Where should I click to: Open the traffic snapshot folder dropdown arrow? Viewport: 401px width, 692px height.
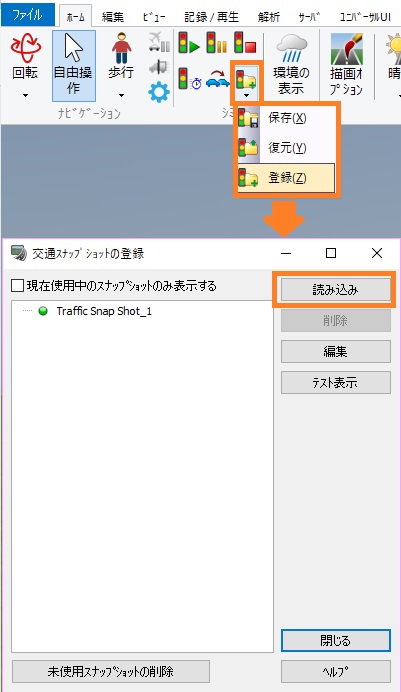coord(247,95)
